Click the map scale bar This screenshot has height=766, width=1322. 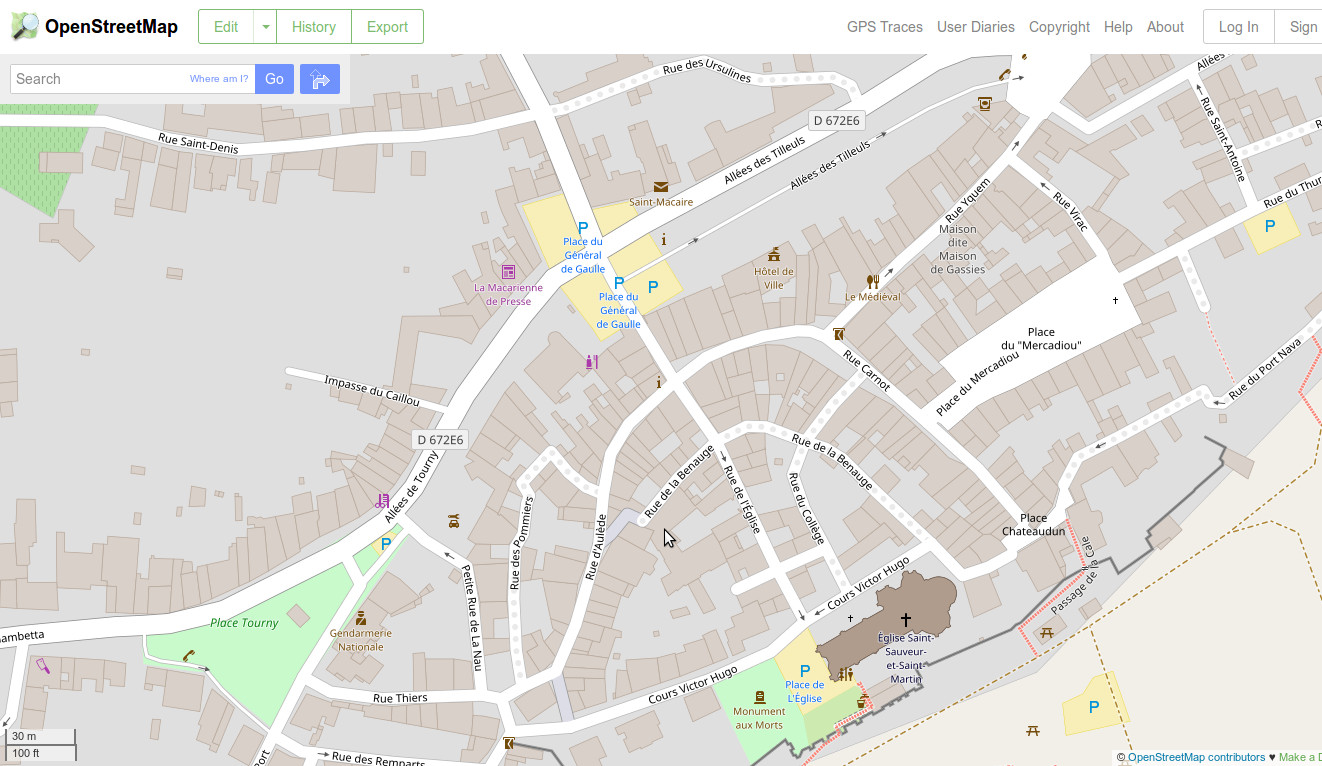40,744
